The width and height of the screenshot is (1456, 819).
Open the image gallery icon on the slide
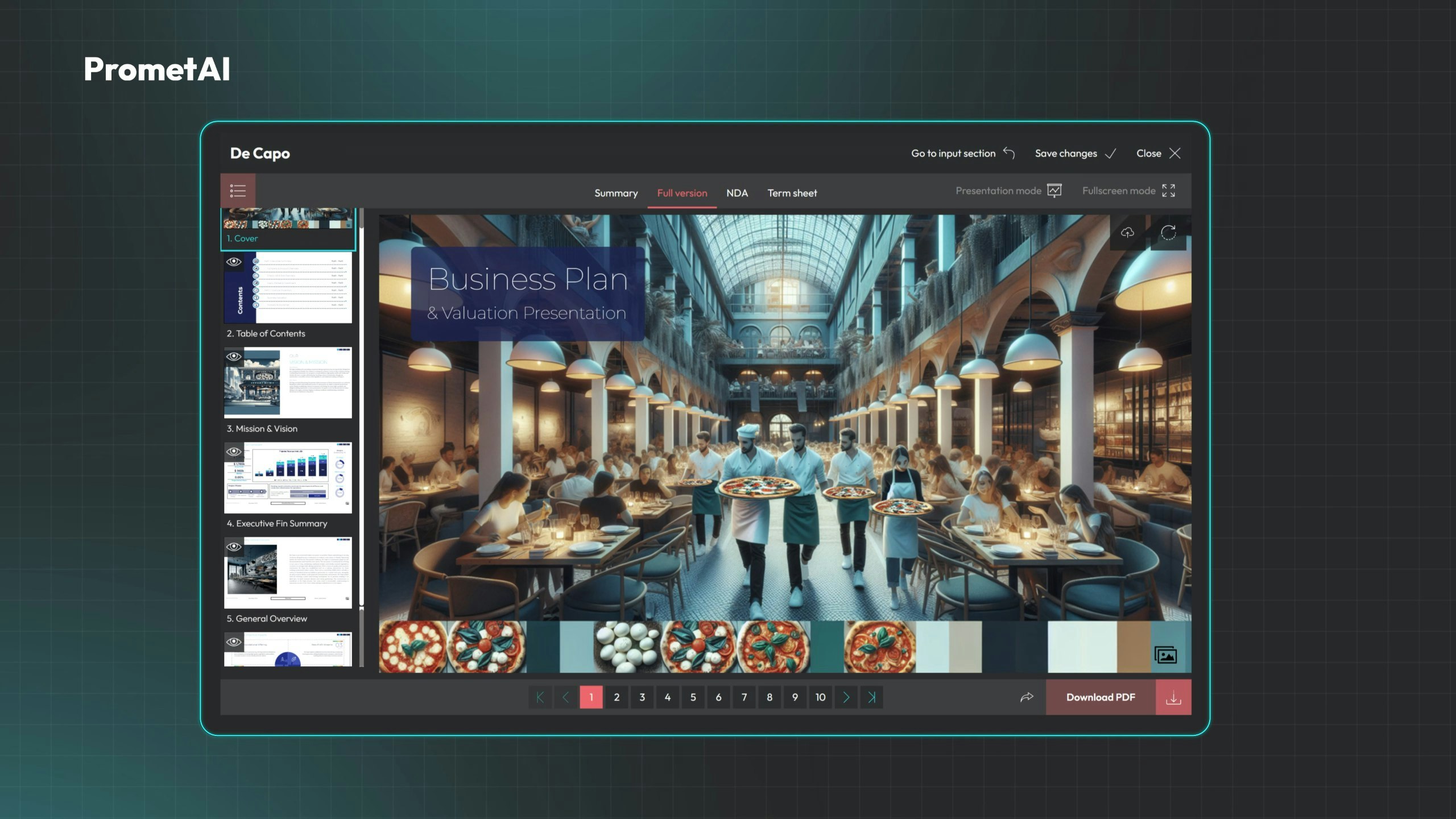click(x=1165, y=655)
